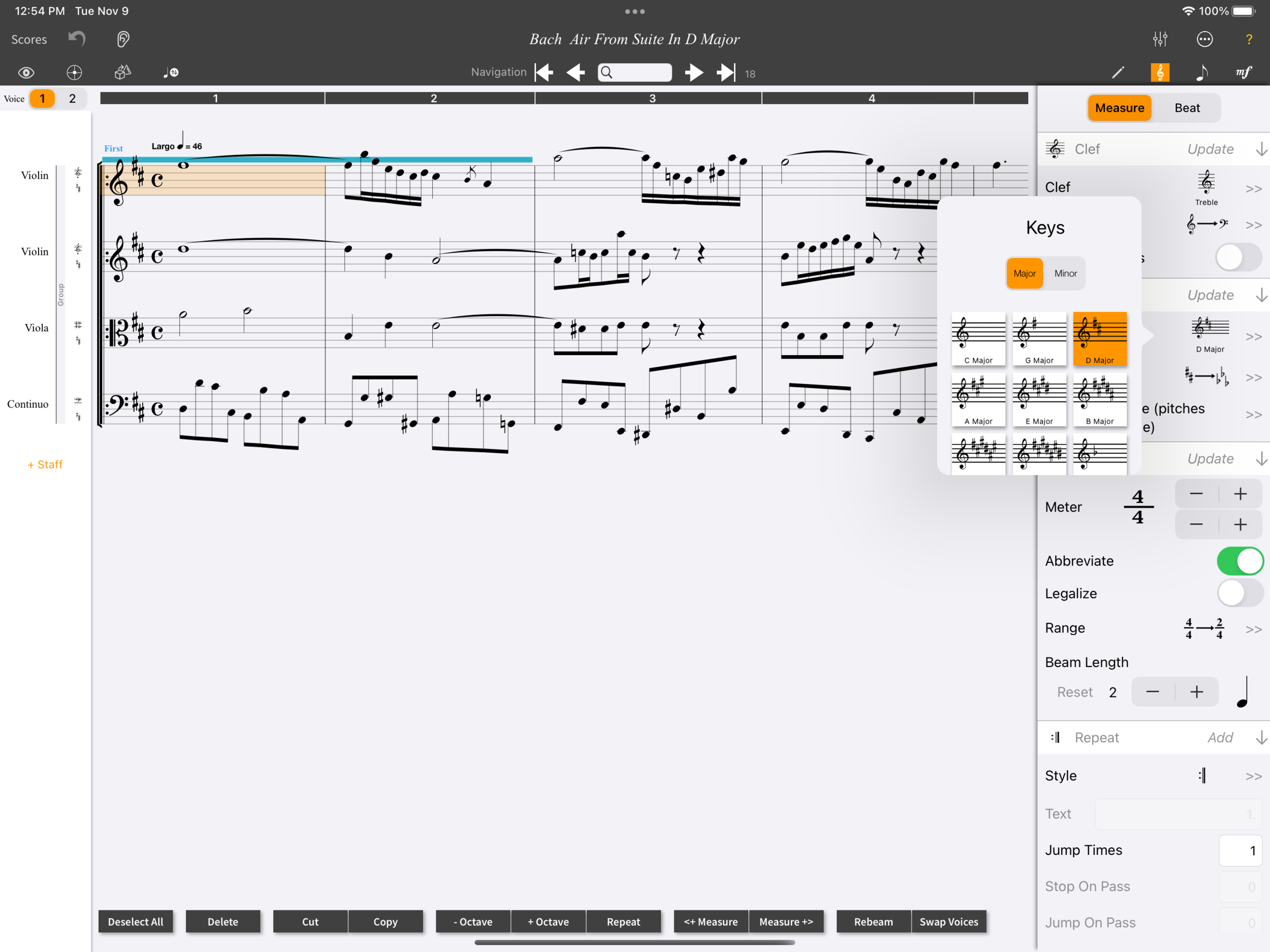This screenshot has width=1270, height=952.
Task: Choose the C Major key signature
Action: 978,339
